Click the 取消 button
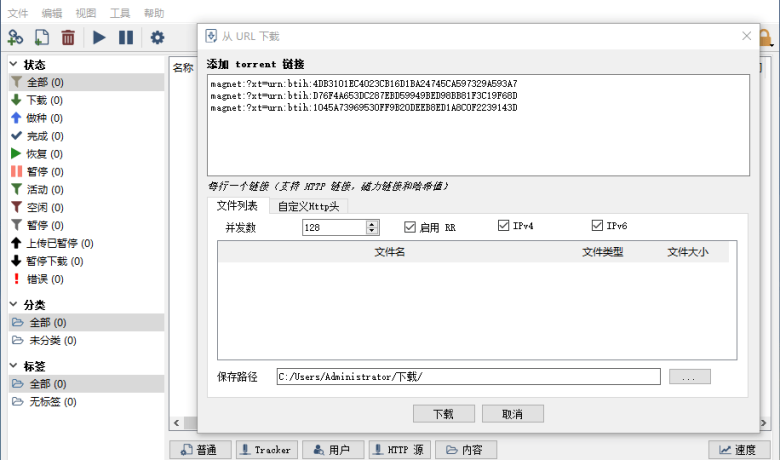780x460 pixels. coord(512,414)
